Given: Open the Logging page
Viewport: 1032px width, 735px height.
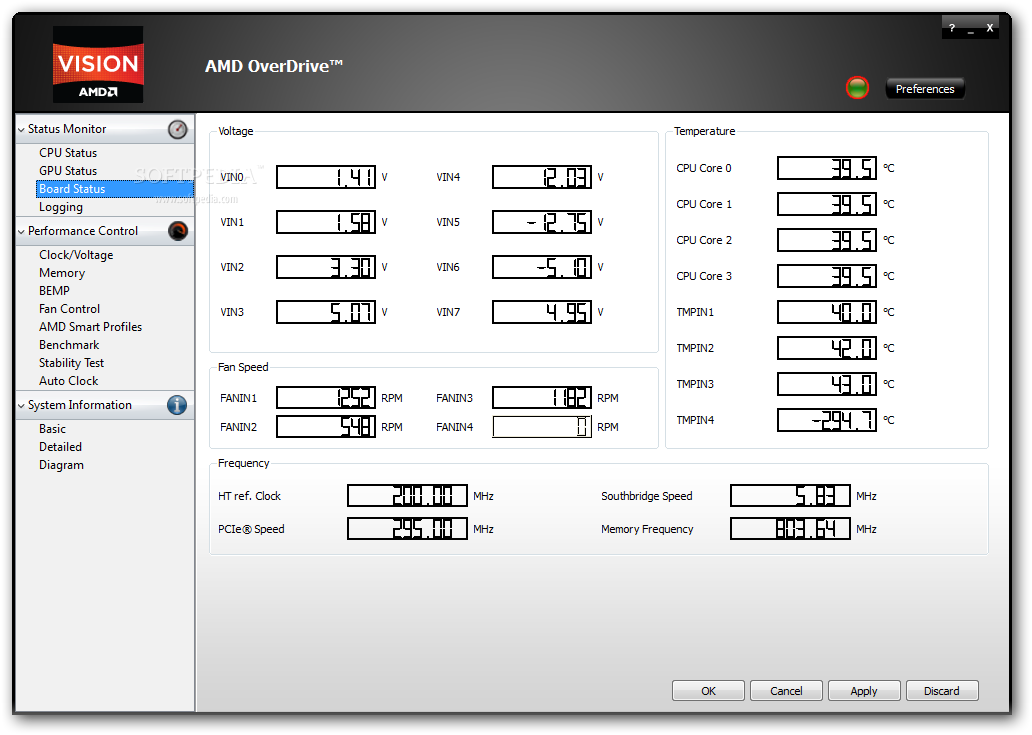Looking at the screenshot, I should click(61, 207).
